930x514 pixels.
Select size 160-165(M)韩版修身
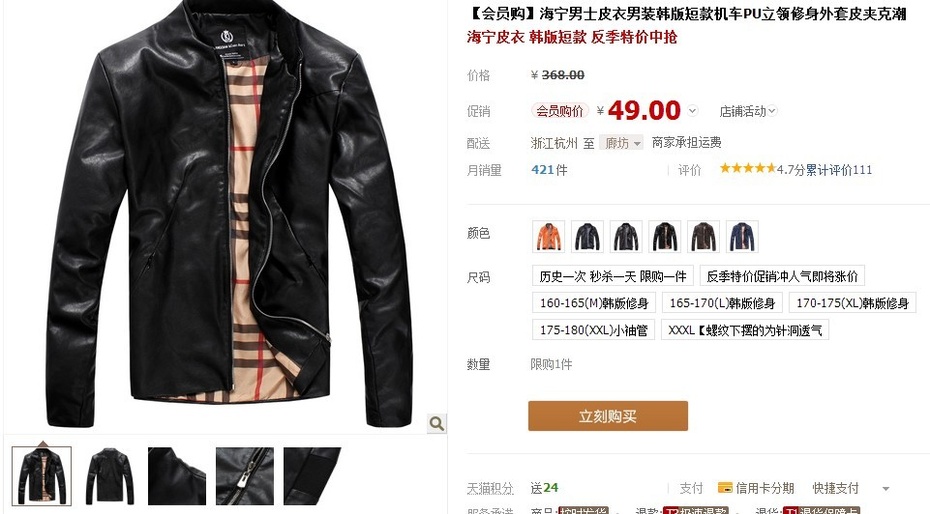click(x=594, y=303)
